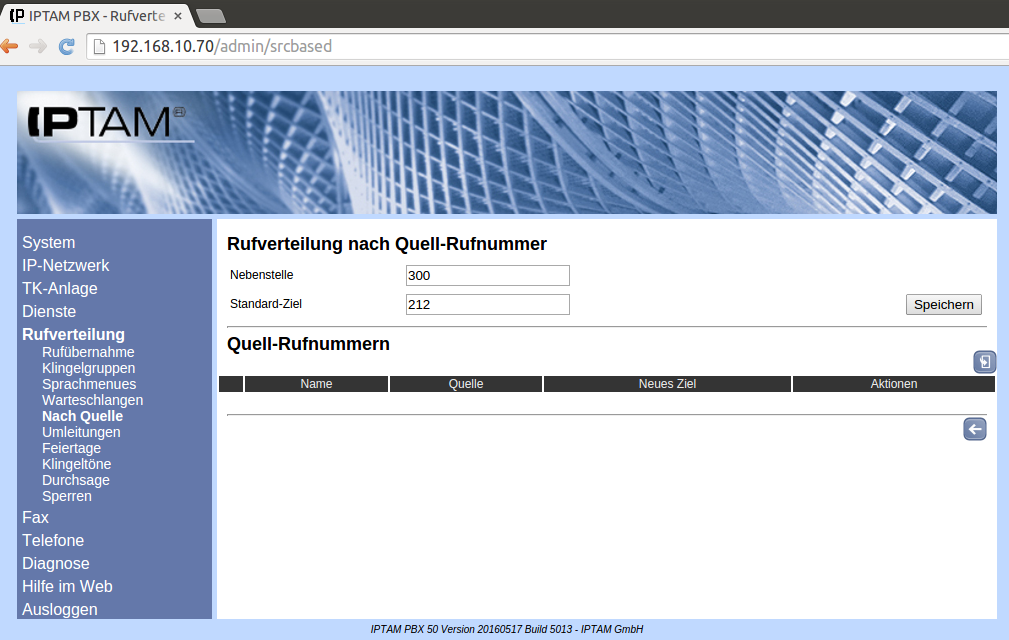This screenshot has height=640, width=1009.
Task: Click the blue back arrow icon
Action: [974, 429]
